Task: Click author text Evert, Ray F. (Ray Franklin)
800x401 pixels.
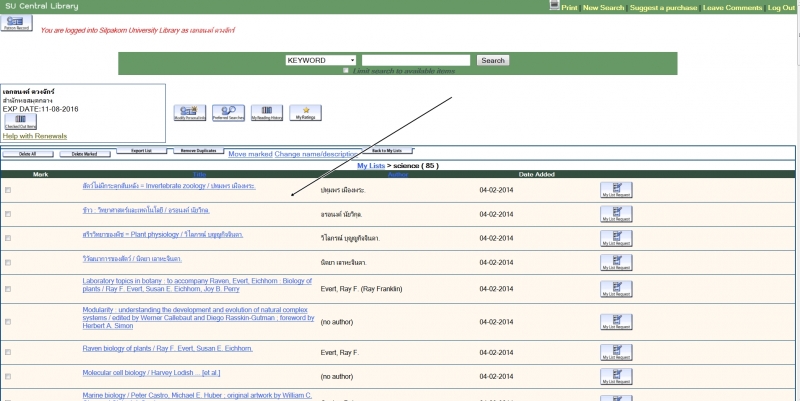Action: point(361,289)
